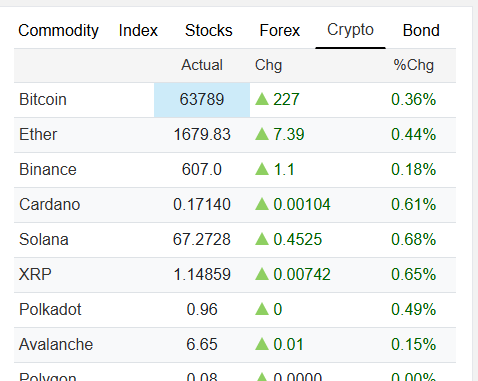
Task: Select the Stocks tab
Action: coord(209,31)
